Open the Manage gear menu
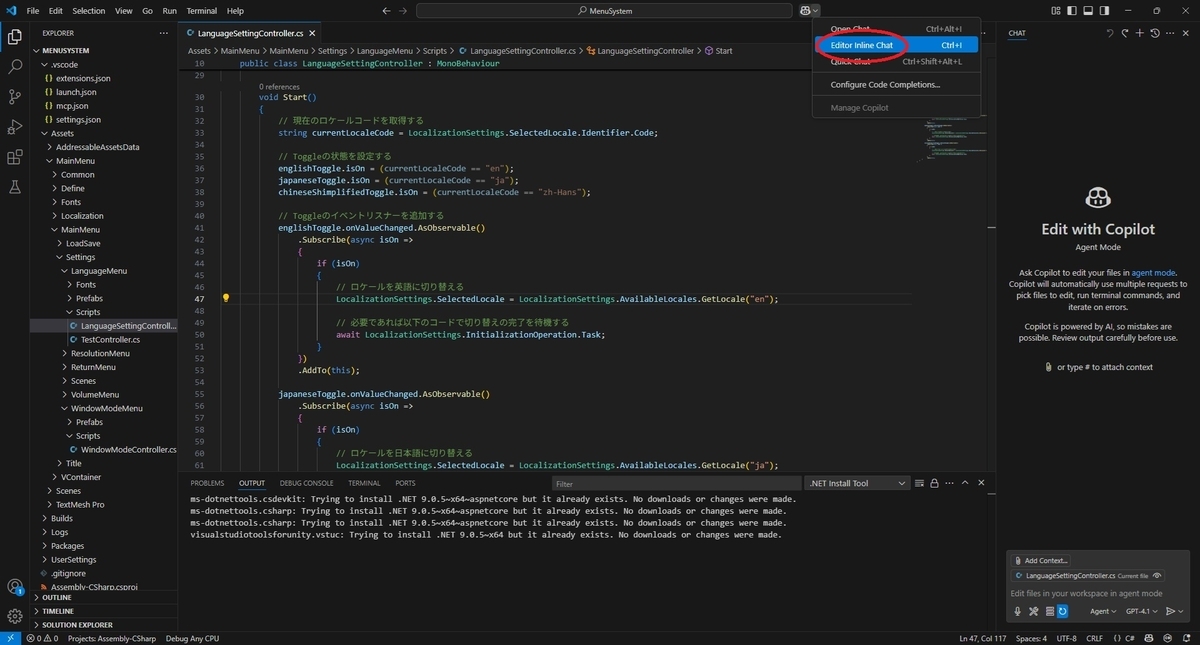 pyautogui.click(x=15, y=616)
